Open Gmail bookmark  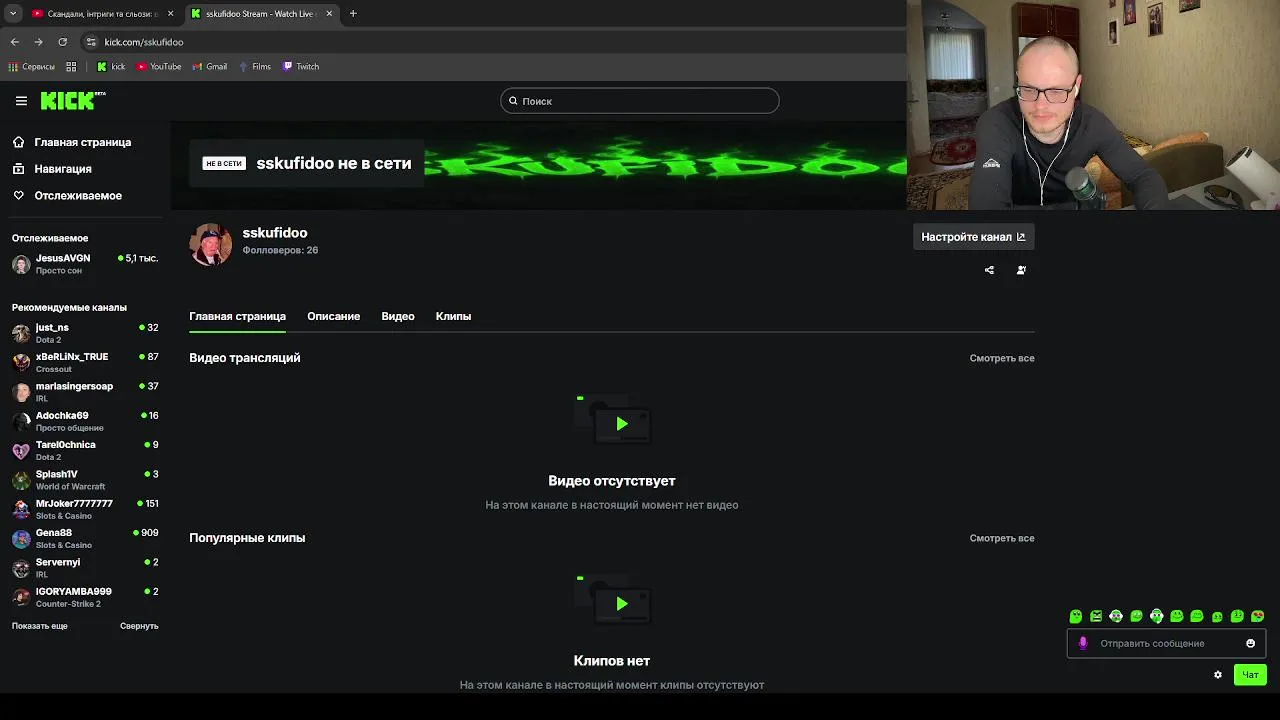tap(209, 67)
